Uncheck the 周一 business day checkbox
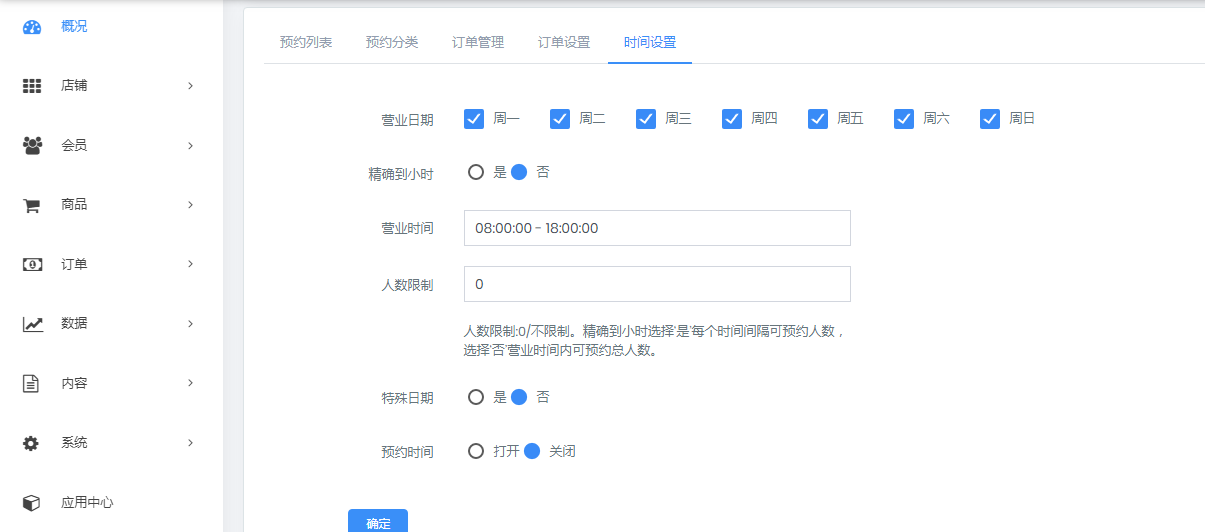Screen dimensions: 1205x532 pos(474,119)
